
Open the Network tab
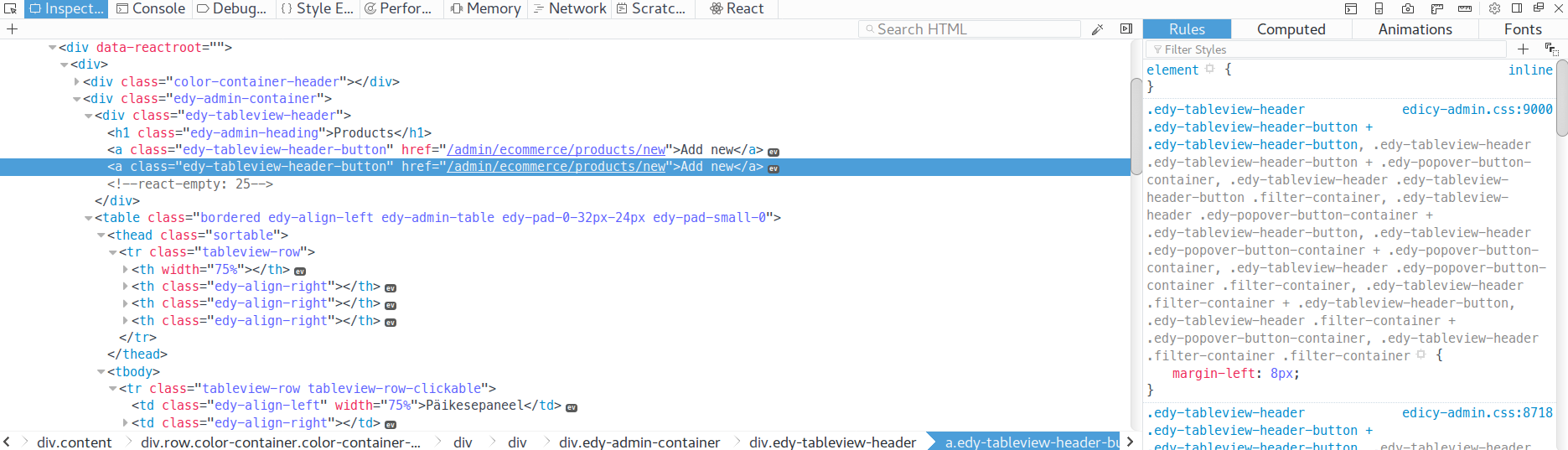570,8
